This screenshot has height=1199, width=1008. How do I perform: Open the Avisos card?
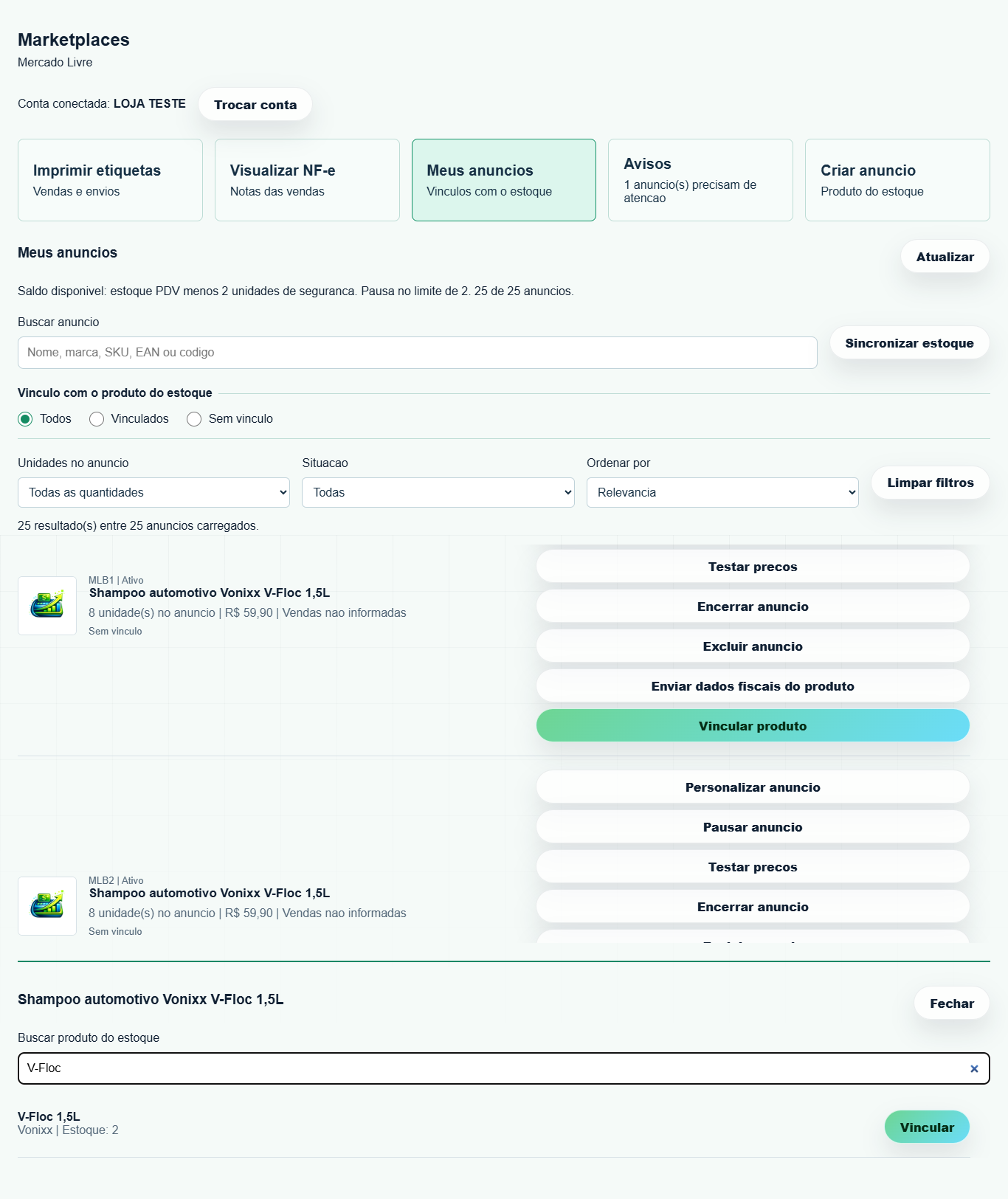pyautogui.click(x=700, y=180)
